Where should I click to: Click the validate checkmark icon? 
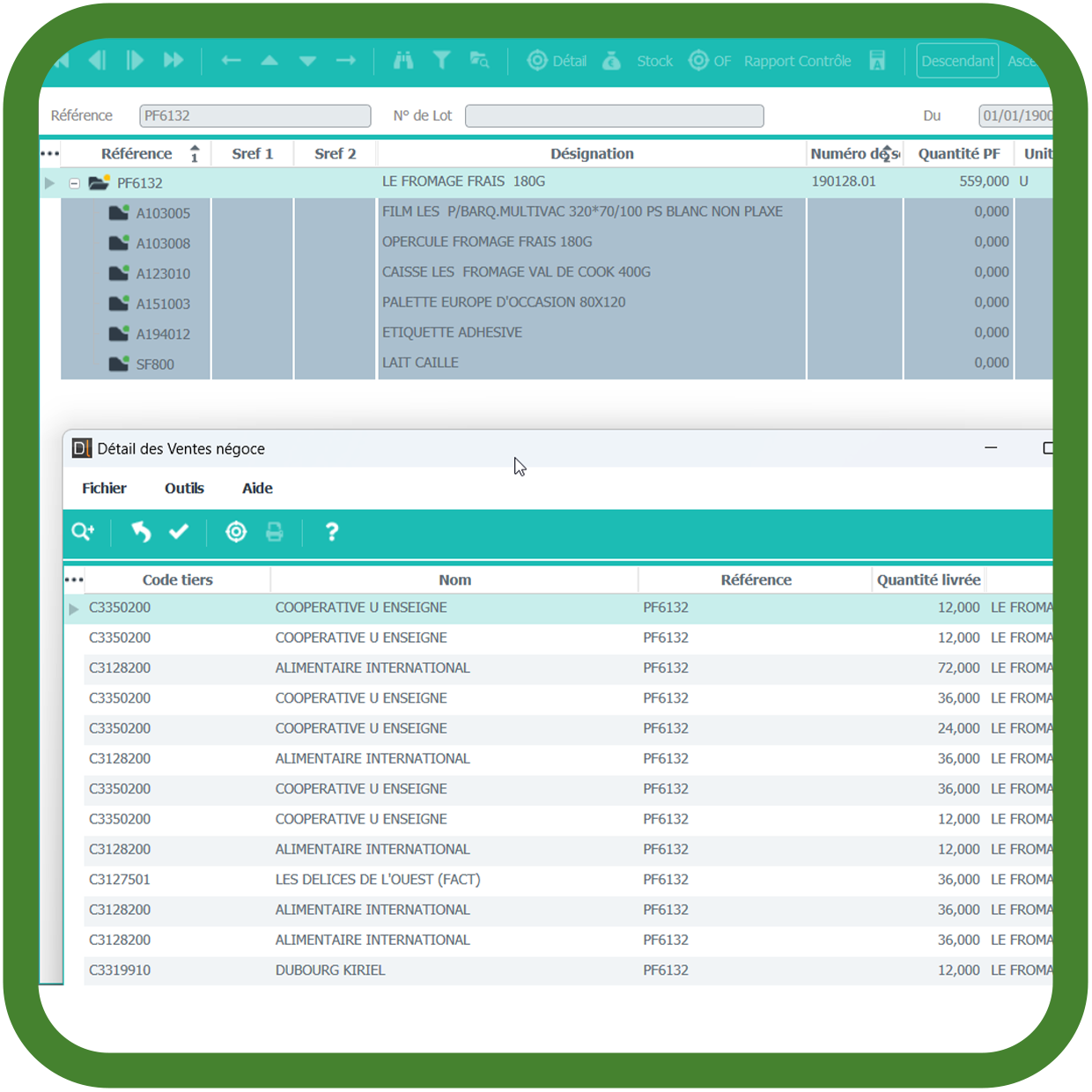179,532
